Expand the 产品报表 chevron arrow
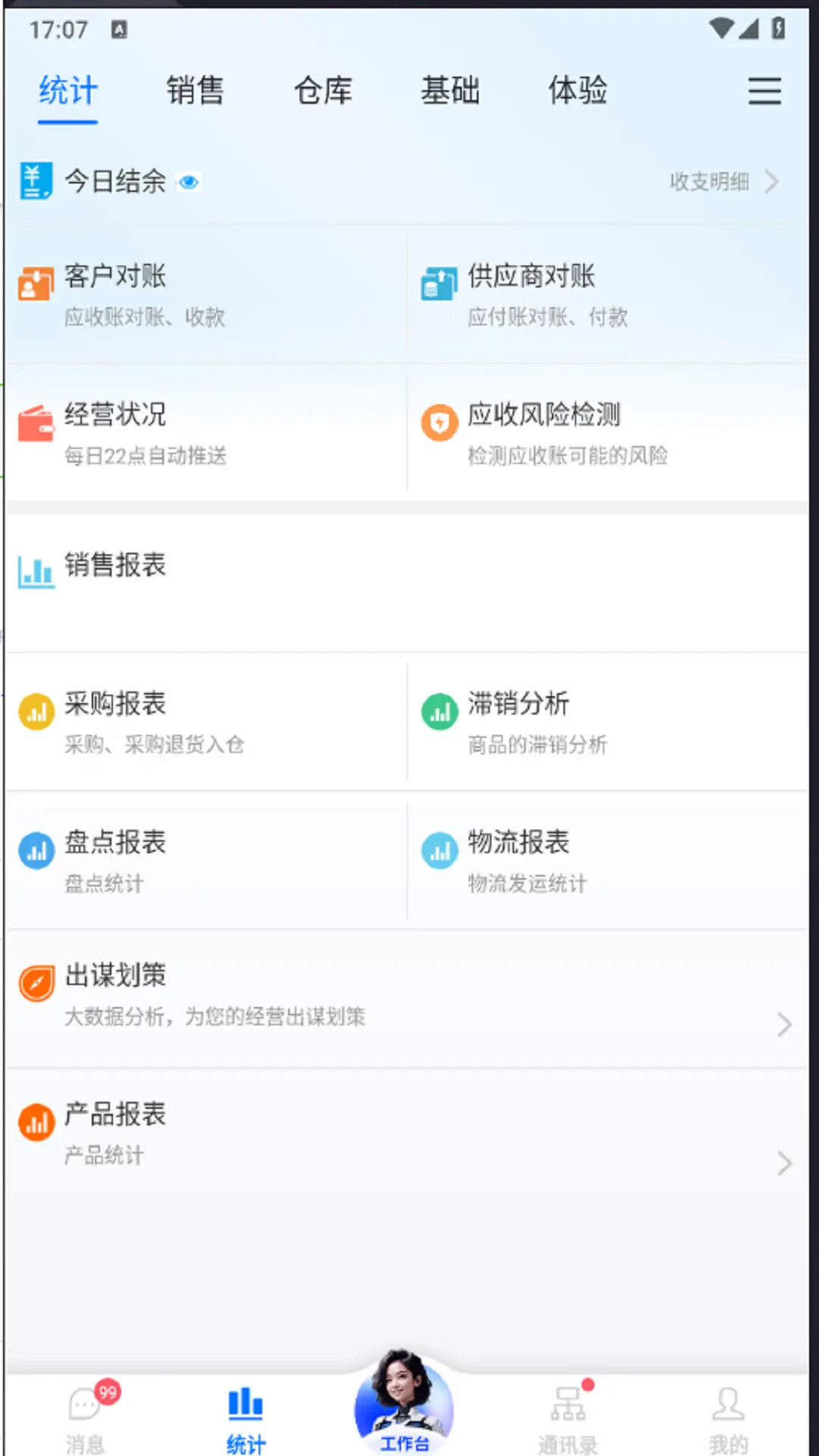Image resolution: width=819 pixels, height=1456 pixels. coord(785,1163)
